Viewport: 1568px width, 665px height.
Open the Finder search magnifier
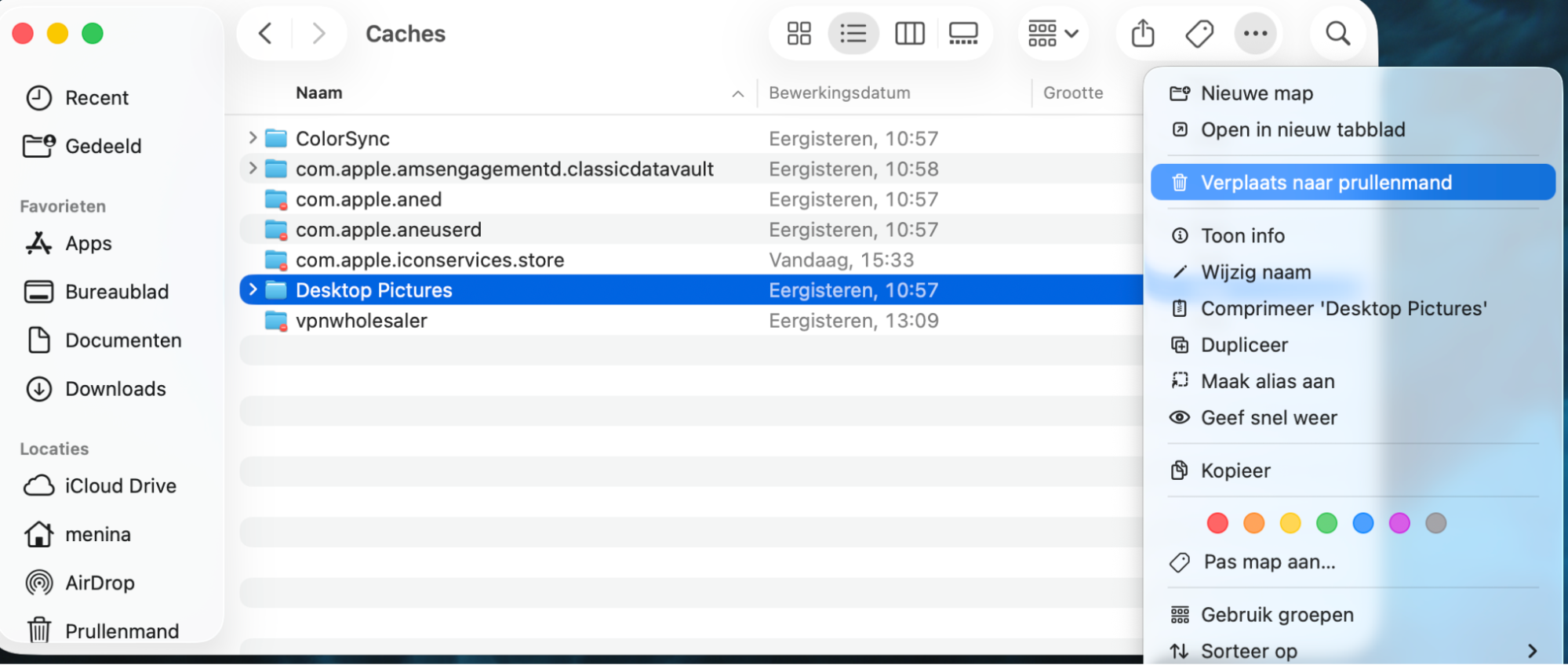[x=1337, y=34]
